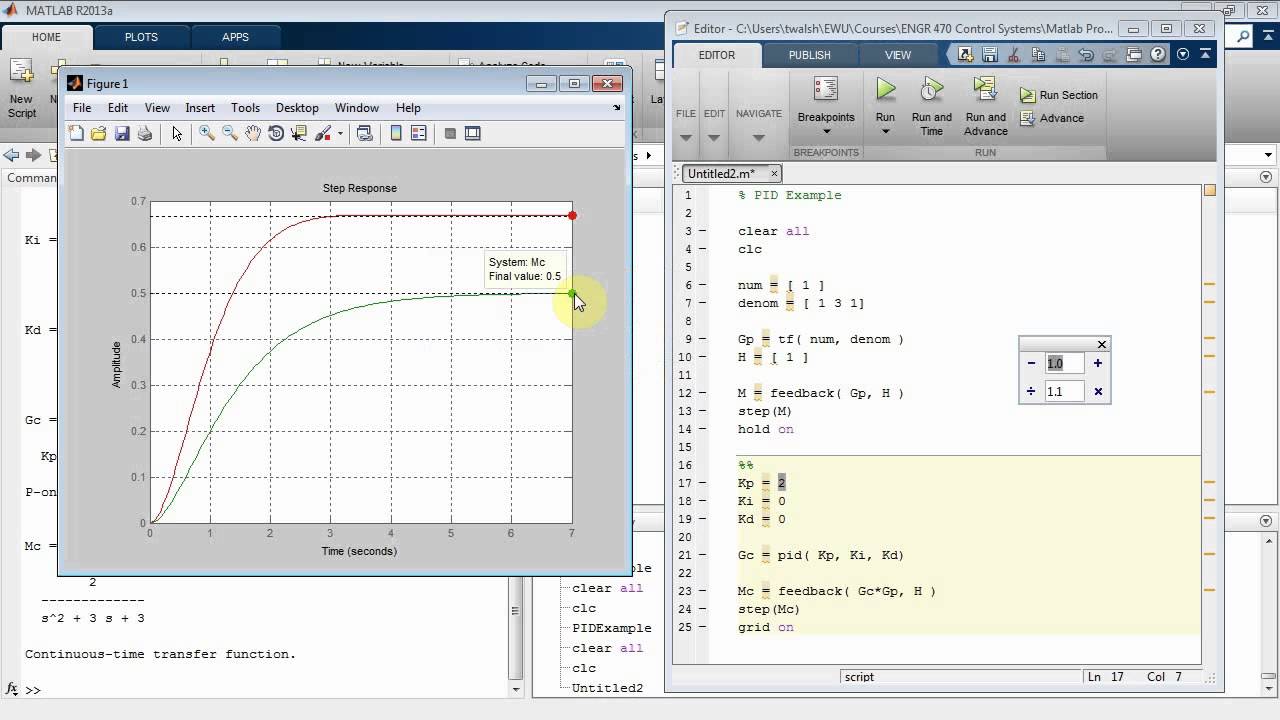Click the green Run button
Screen dimensions: 1280x720
(885, 91)
